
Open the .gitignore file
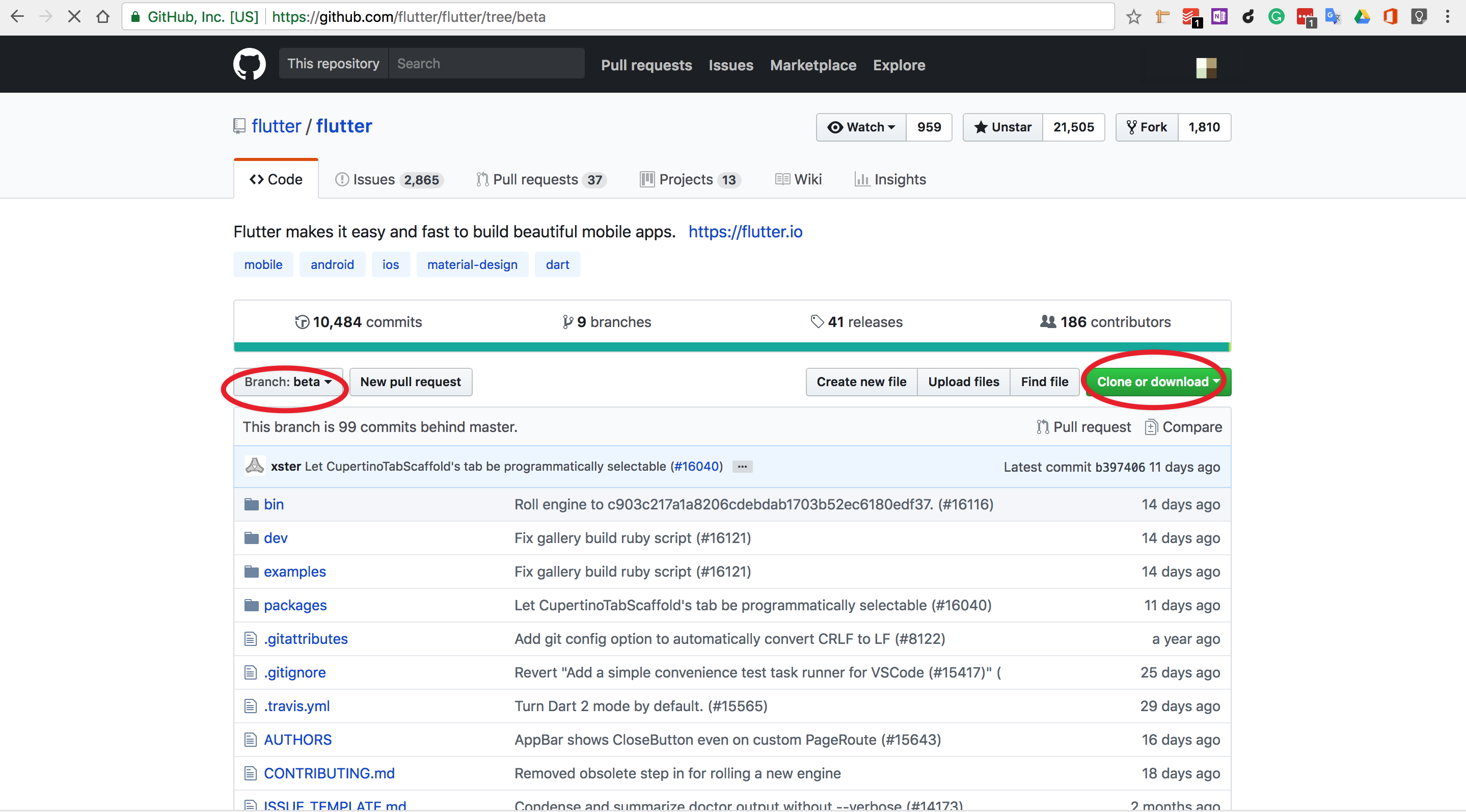pyautogui.click(x=295, y=672)
